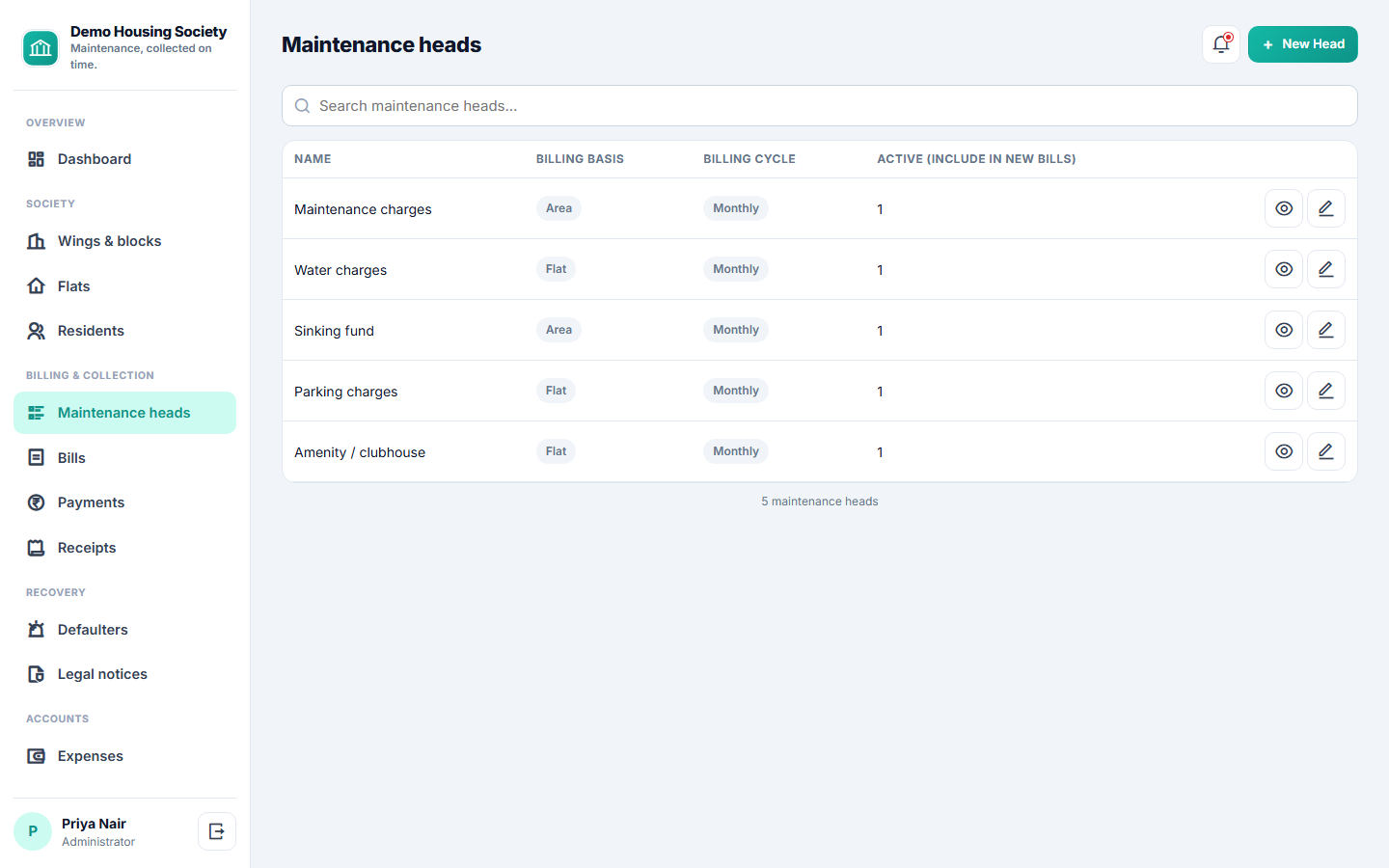View the Water charges head
Image resolution: width=1389 pixels, height=868 pixels.
pos(1284,269)
